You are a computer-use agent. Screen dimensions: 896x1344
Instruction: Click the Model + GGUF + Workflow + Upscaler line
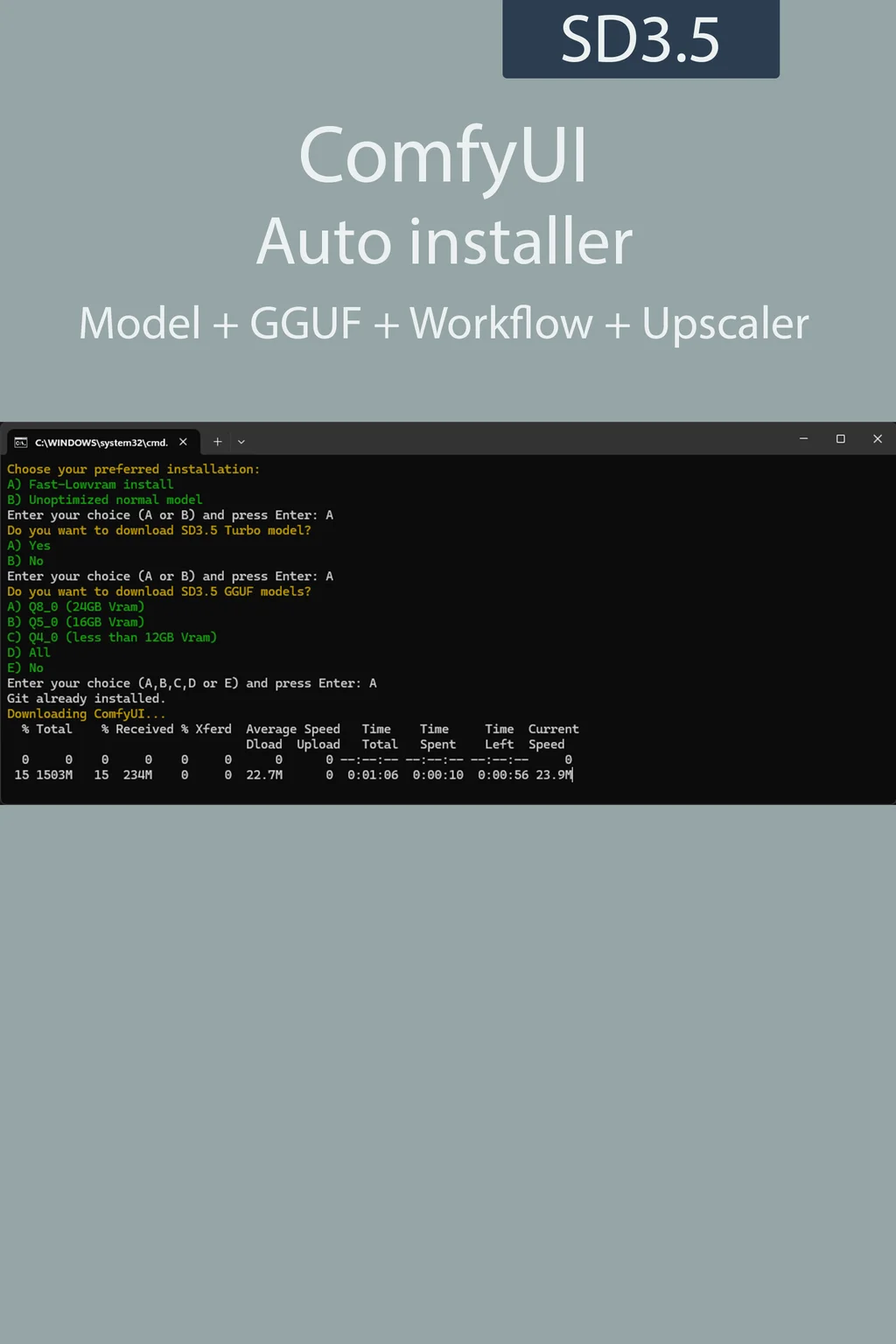[x=444, y=324]
